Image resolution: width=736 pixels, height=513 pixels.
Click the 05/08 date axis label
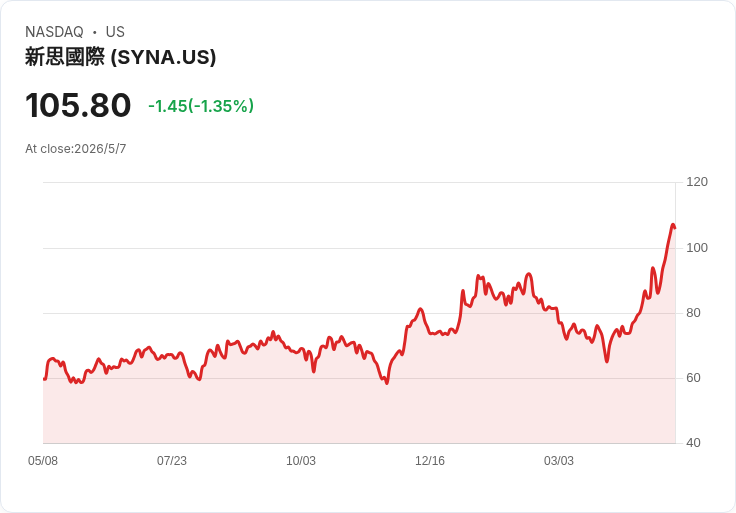[43, 461]
